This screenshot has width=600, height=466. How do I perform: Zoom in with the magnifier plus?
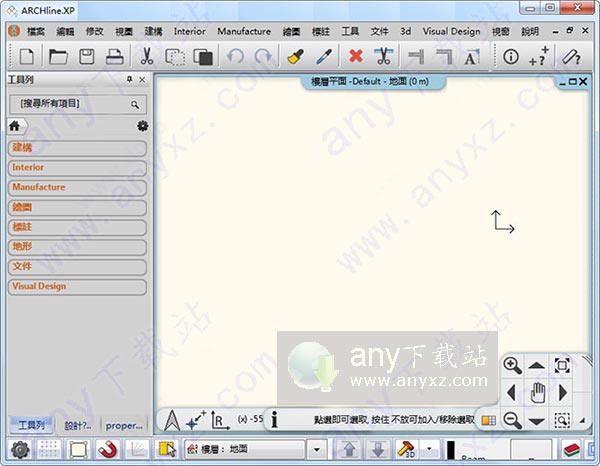coord(512,365)
